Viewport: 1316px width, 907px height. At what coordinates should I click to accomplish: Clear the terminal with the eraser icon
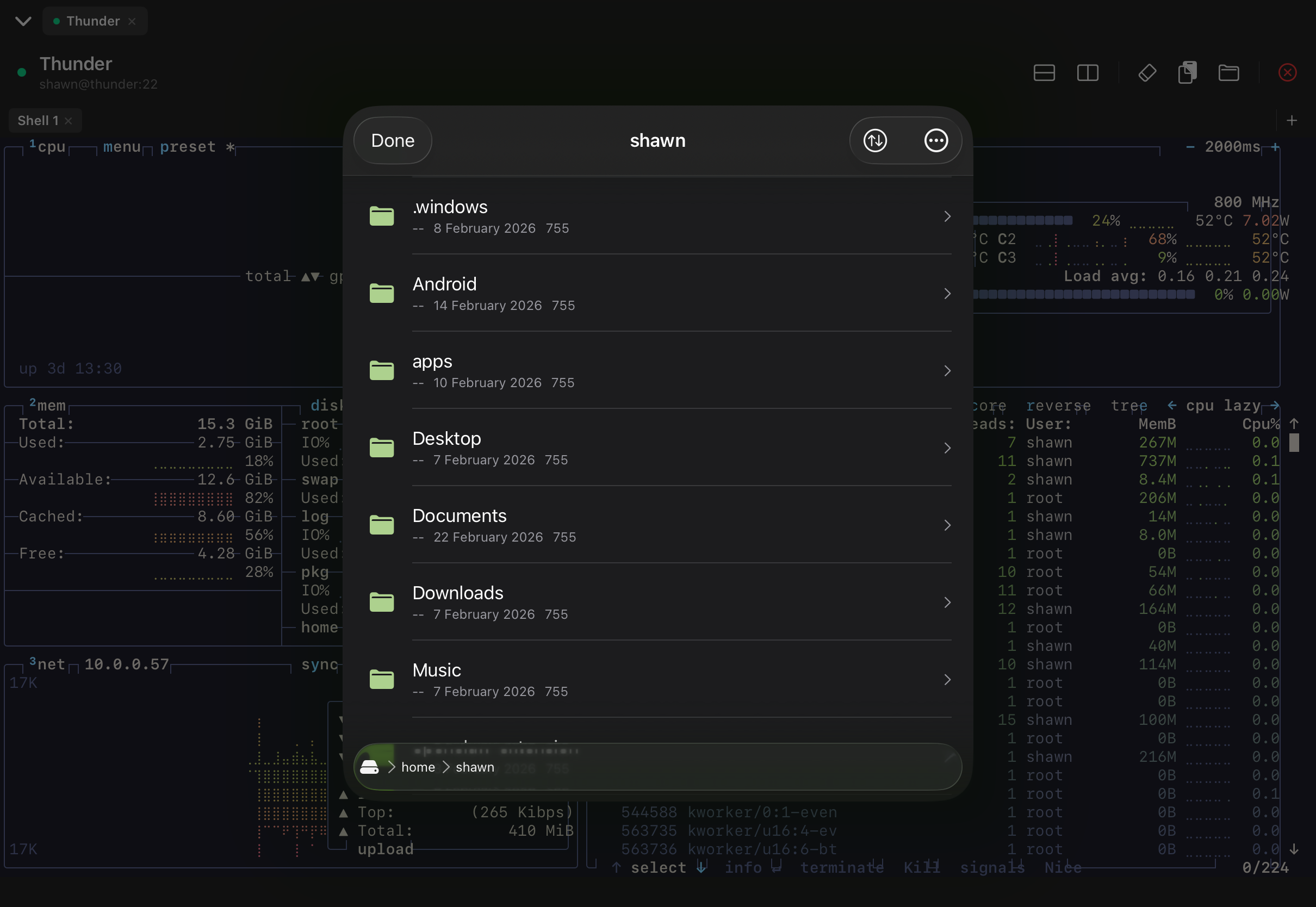coord(1146,73)
